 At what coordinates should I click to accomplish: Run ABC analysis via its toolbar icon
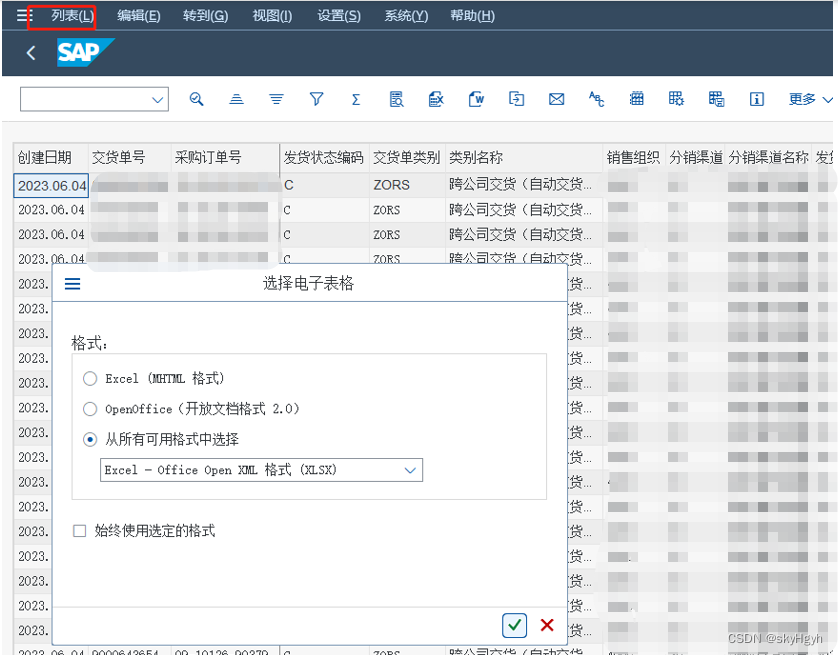596,99
